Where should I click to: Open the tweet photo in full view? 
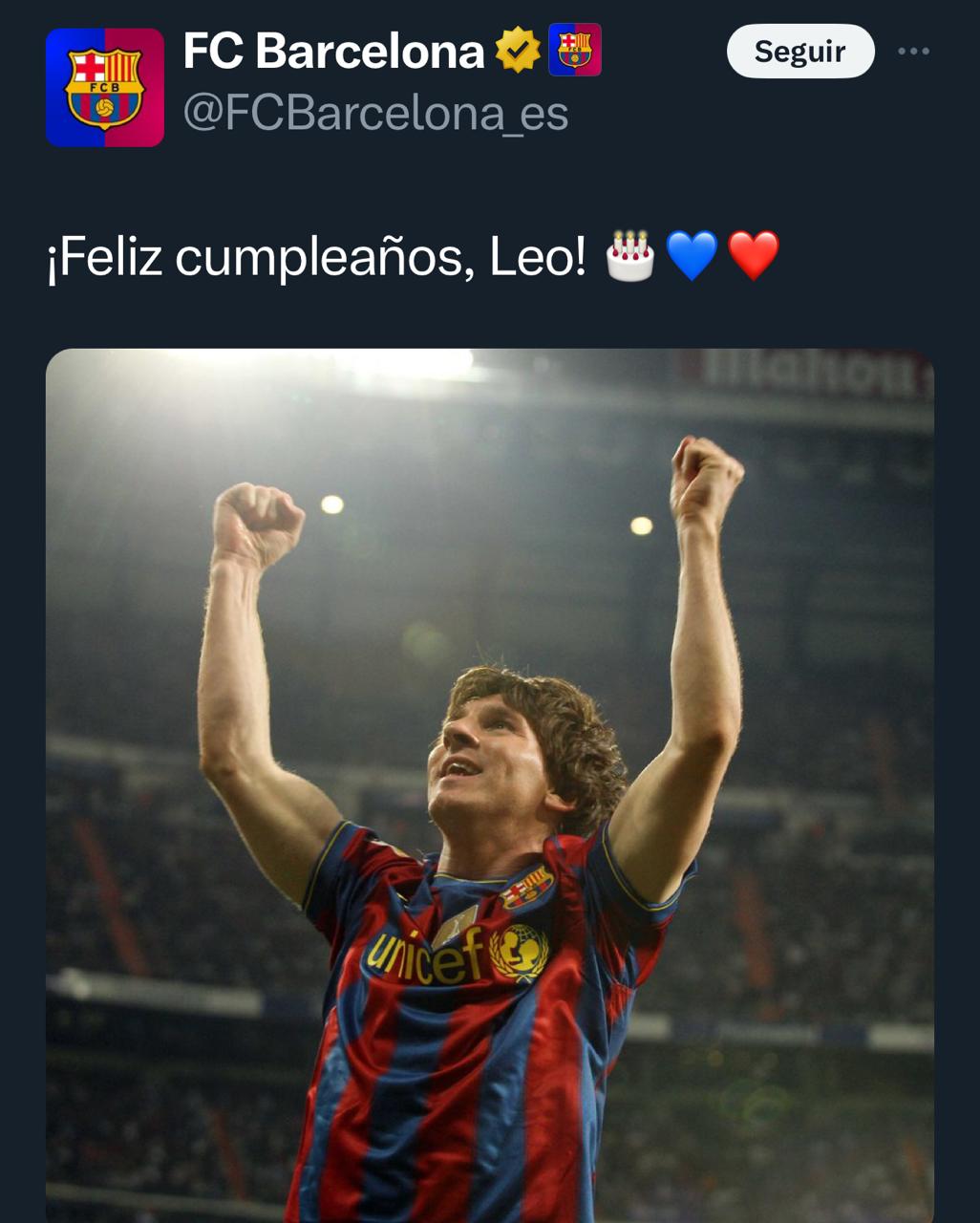pyautogui.click(x=490, y=785)
